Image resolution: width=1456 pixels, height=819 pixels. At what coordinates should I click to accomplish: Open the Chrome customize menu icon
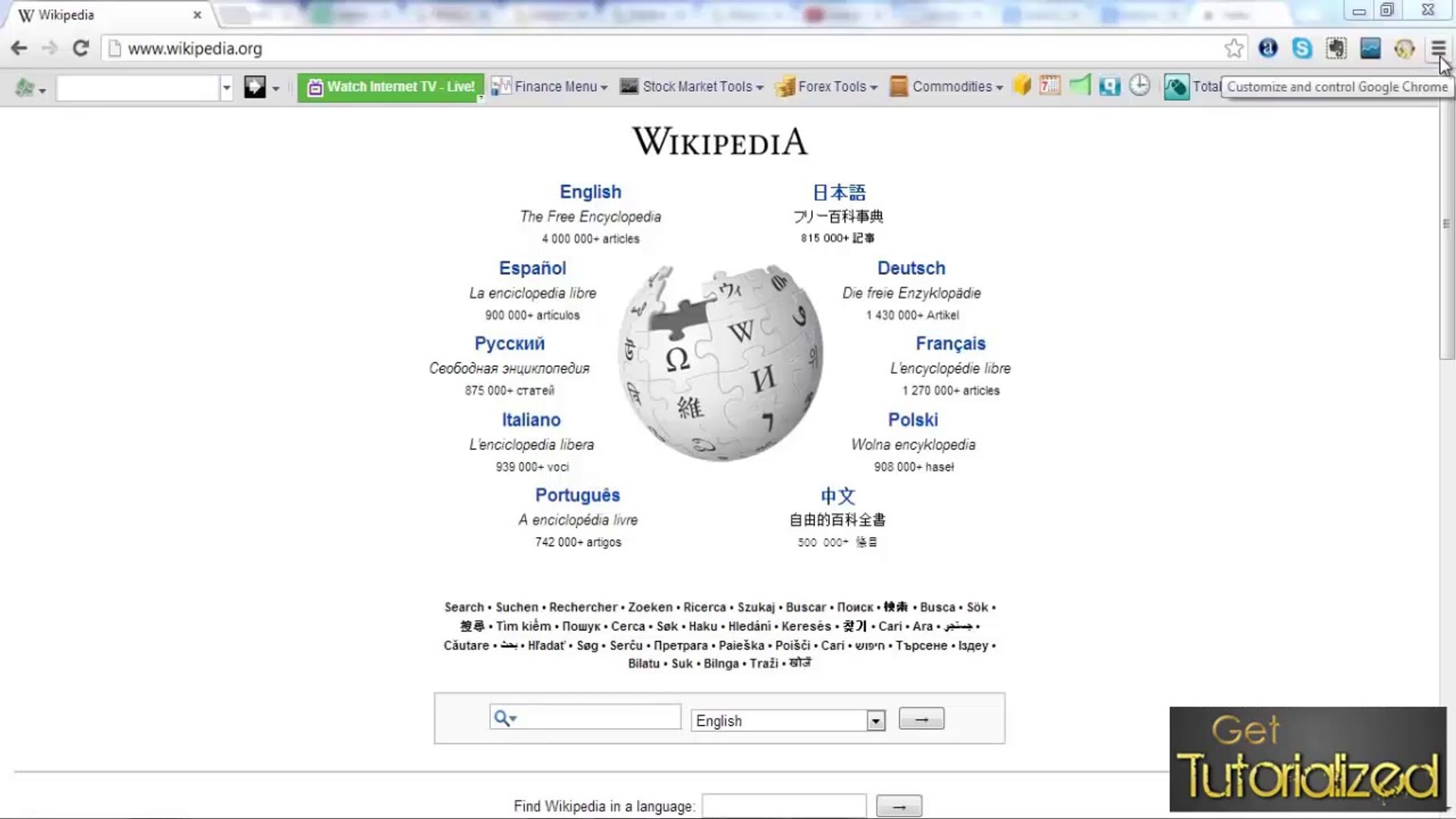pos(1438,49)
